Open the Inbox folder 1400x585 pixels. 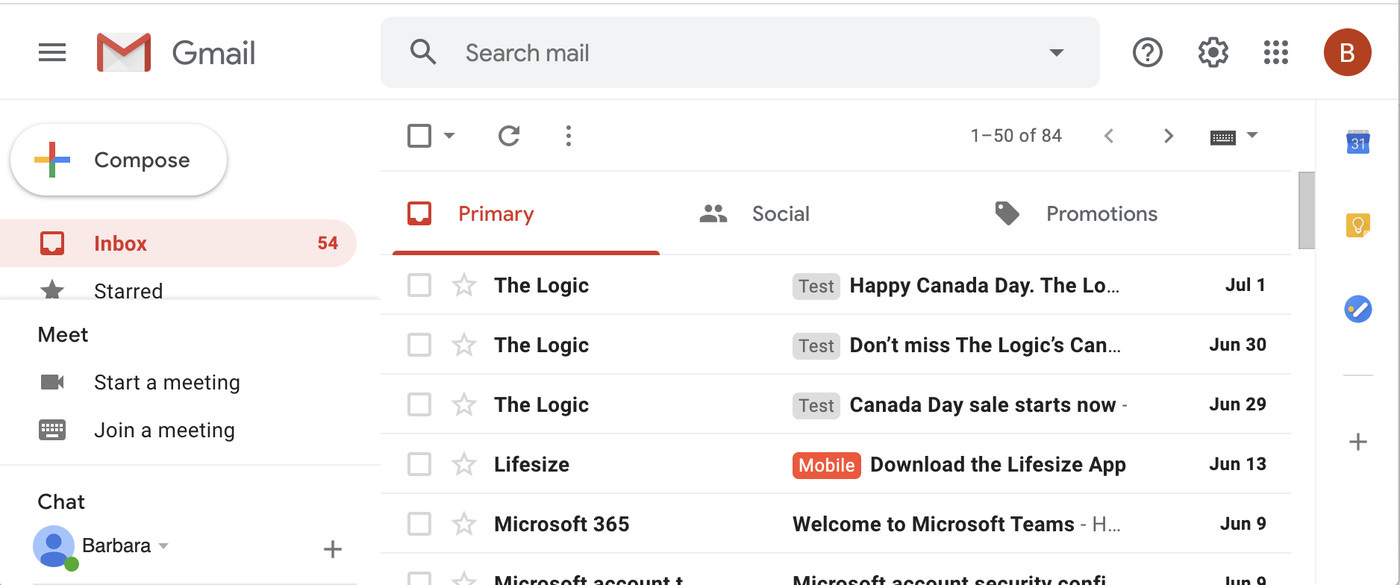click(178, 243)
